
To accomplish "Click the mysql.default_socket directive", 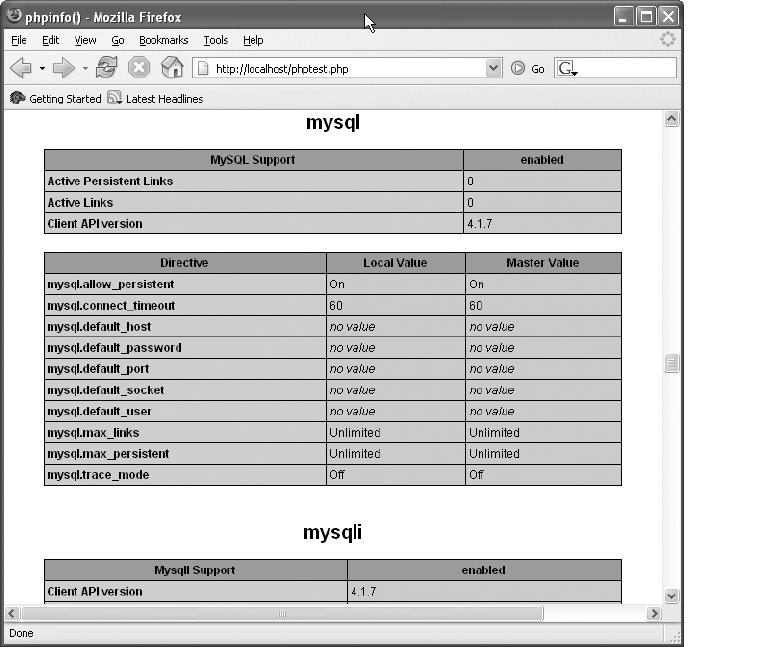I will (105, 390).
